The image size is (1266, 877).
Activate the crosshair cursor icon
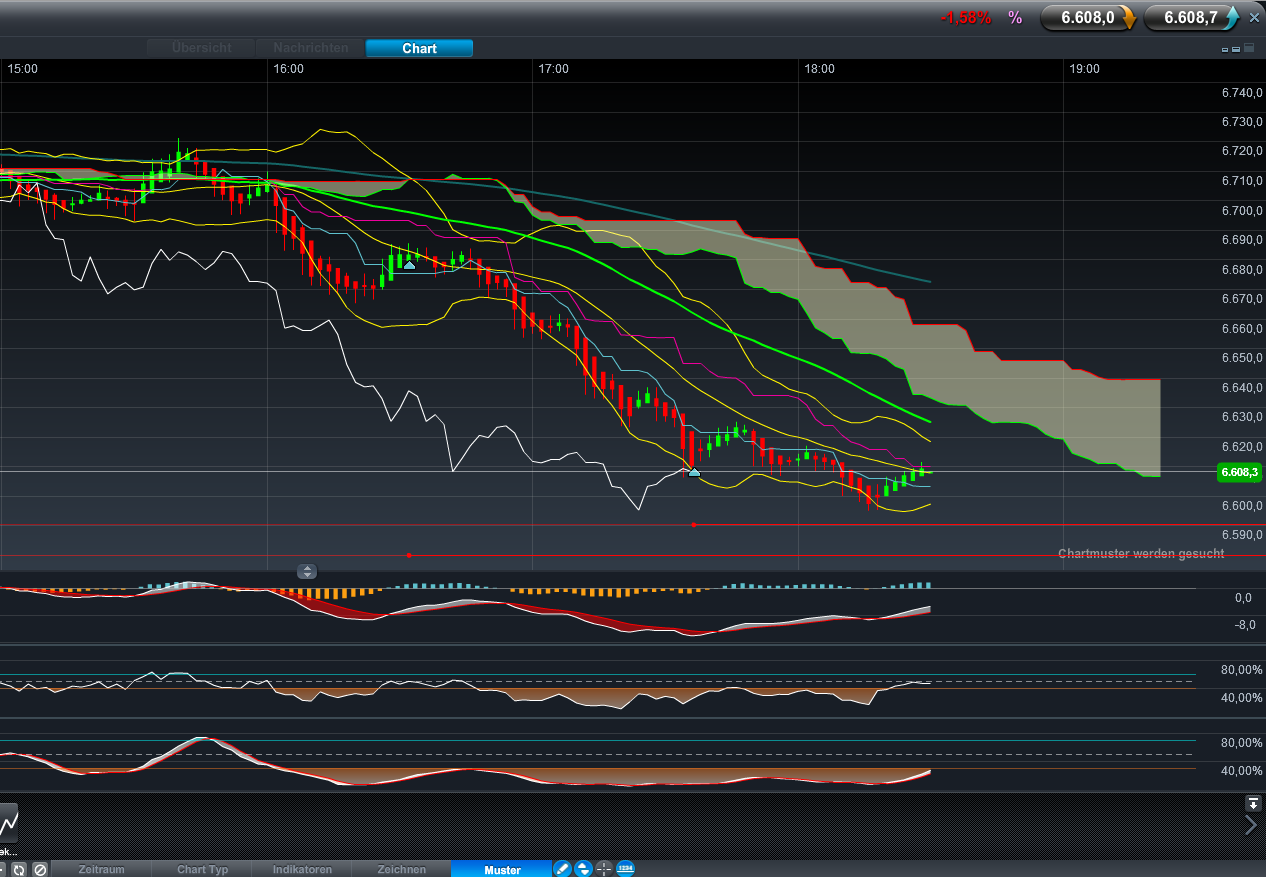604,869
